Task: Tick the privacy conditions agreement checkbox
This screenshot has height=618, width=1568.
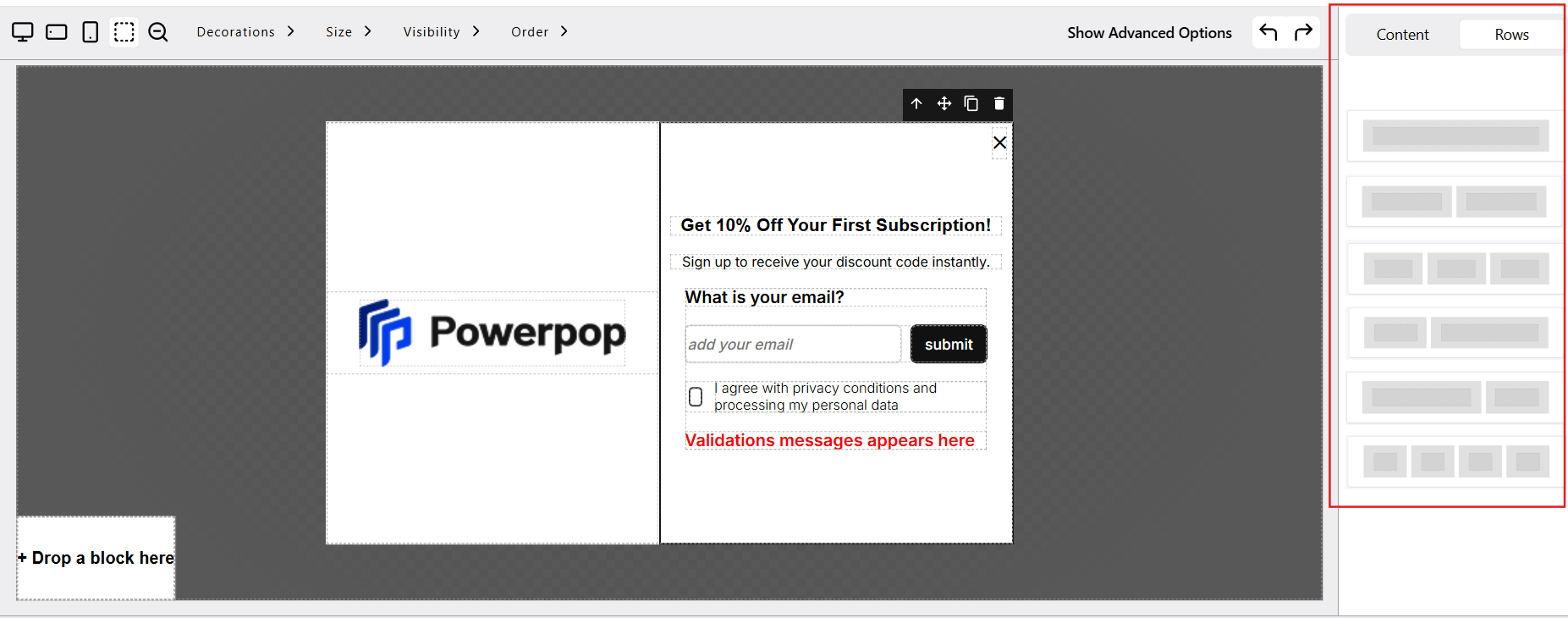Action: (x=696, y=396)
